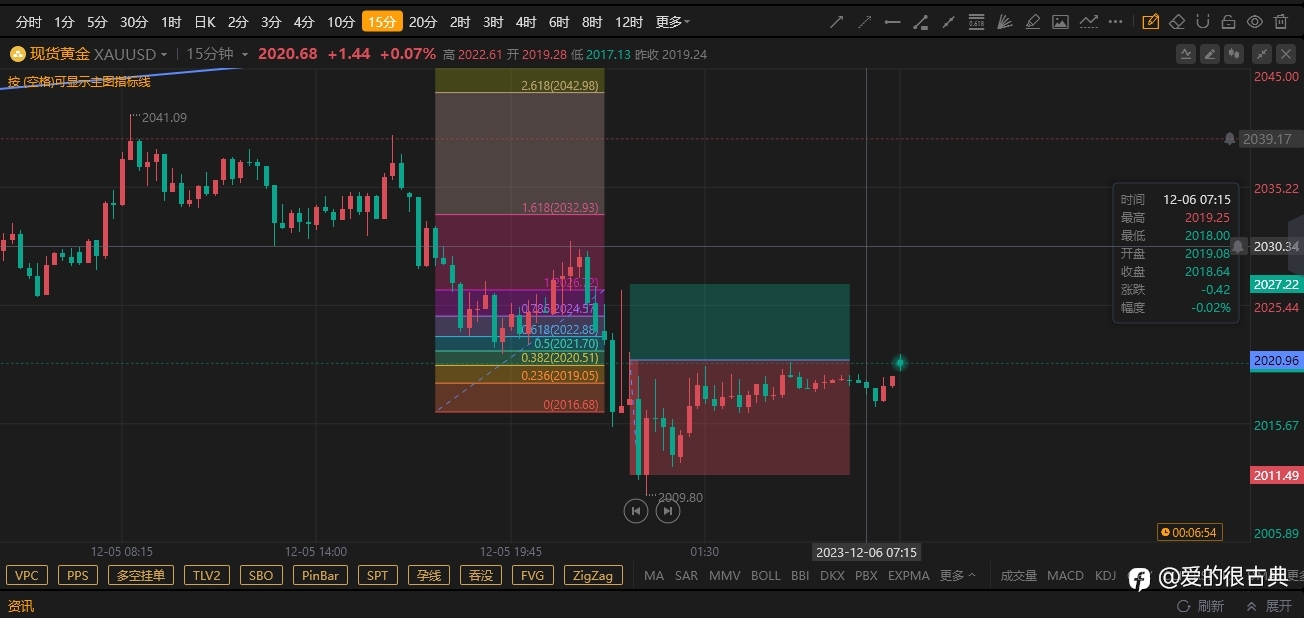The image size is (1304, 618).
Task: Select the Gann fan tool
Action: (1005, 22)
